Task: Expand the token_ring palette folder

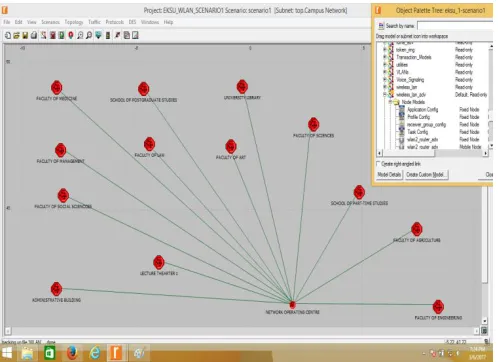Action: 385,50
